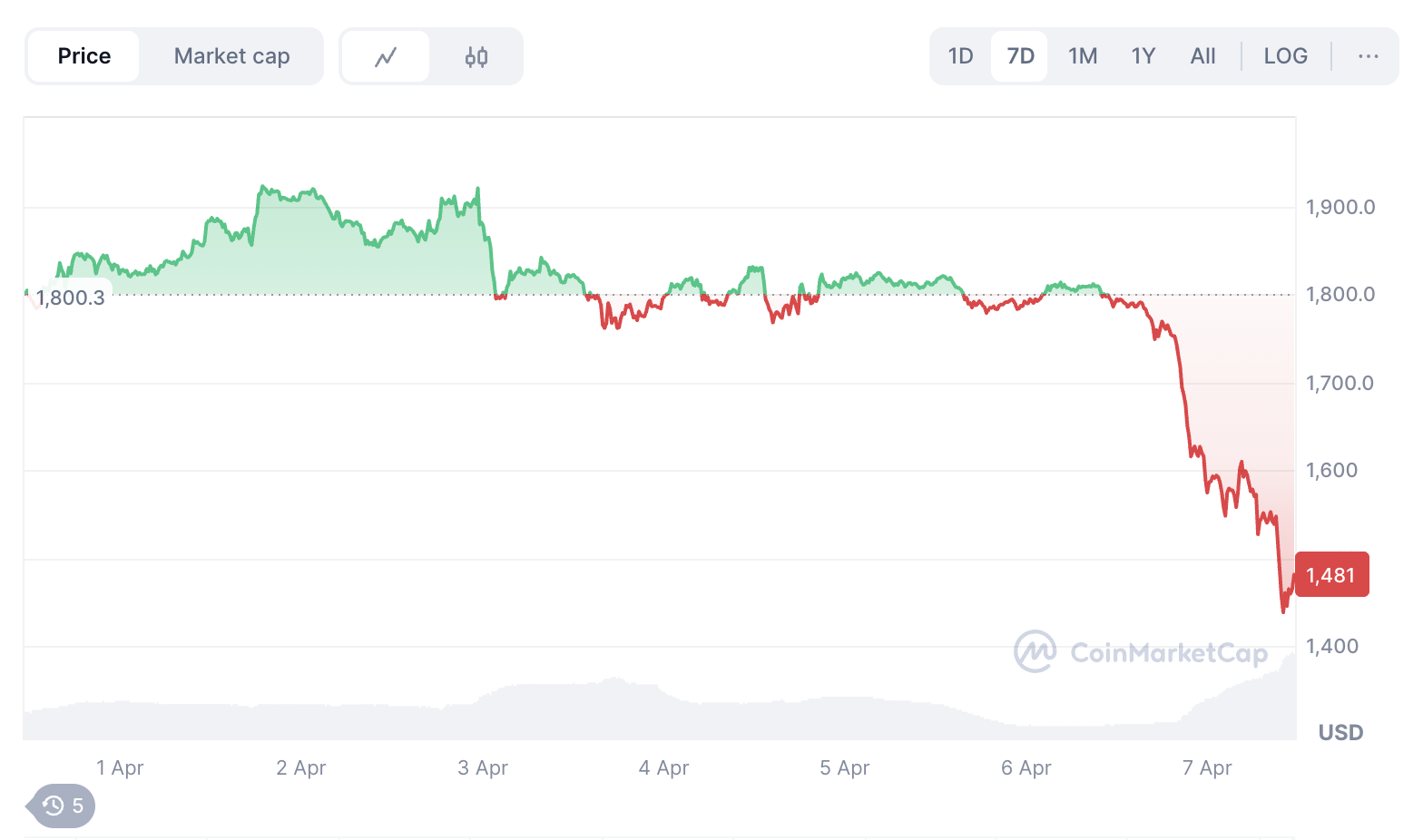
Task: Set time range to 1M
Action: click(x=1083, y=56)
